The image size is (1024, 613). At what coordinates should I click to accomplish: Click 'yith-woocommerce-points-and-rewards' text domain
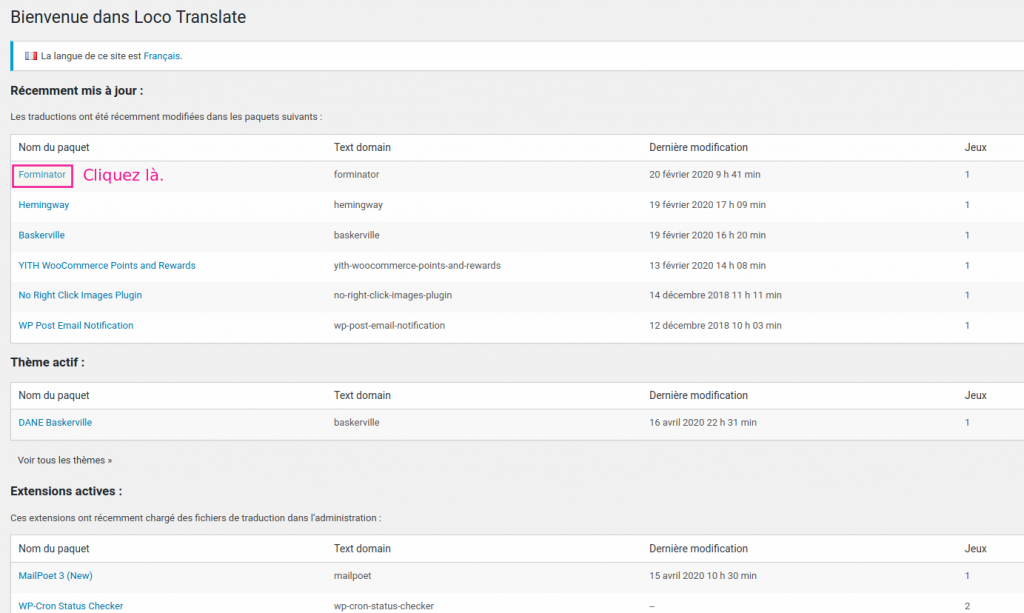click(x=417, y=266)
